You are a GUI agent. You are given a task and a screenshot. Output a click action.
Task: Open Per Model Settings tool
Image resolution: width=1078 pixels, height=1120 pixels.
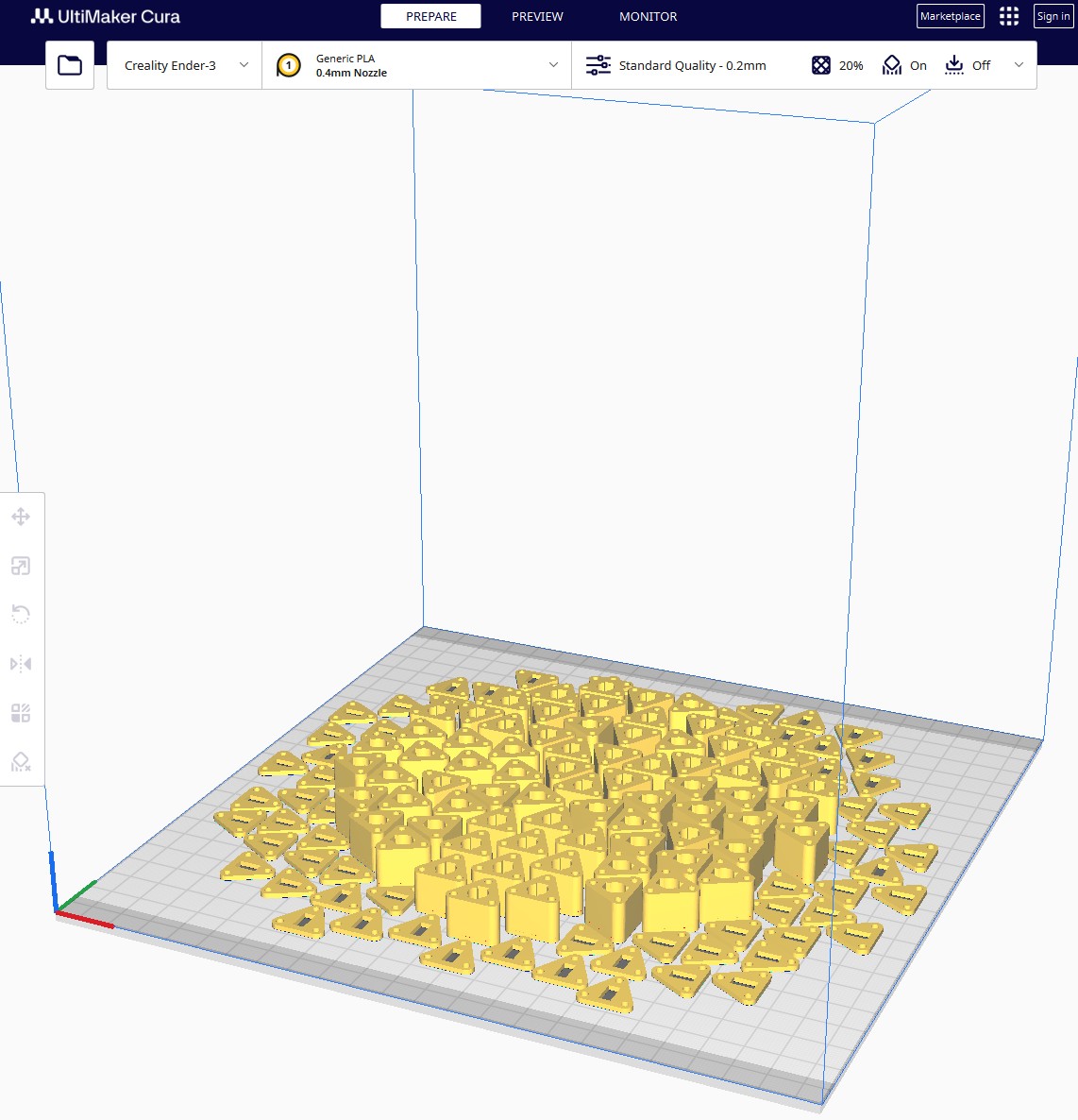point(21,713)
